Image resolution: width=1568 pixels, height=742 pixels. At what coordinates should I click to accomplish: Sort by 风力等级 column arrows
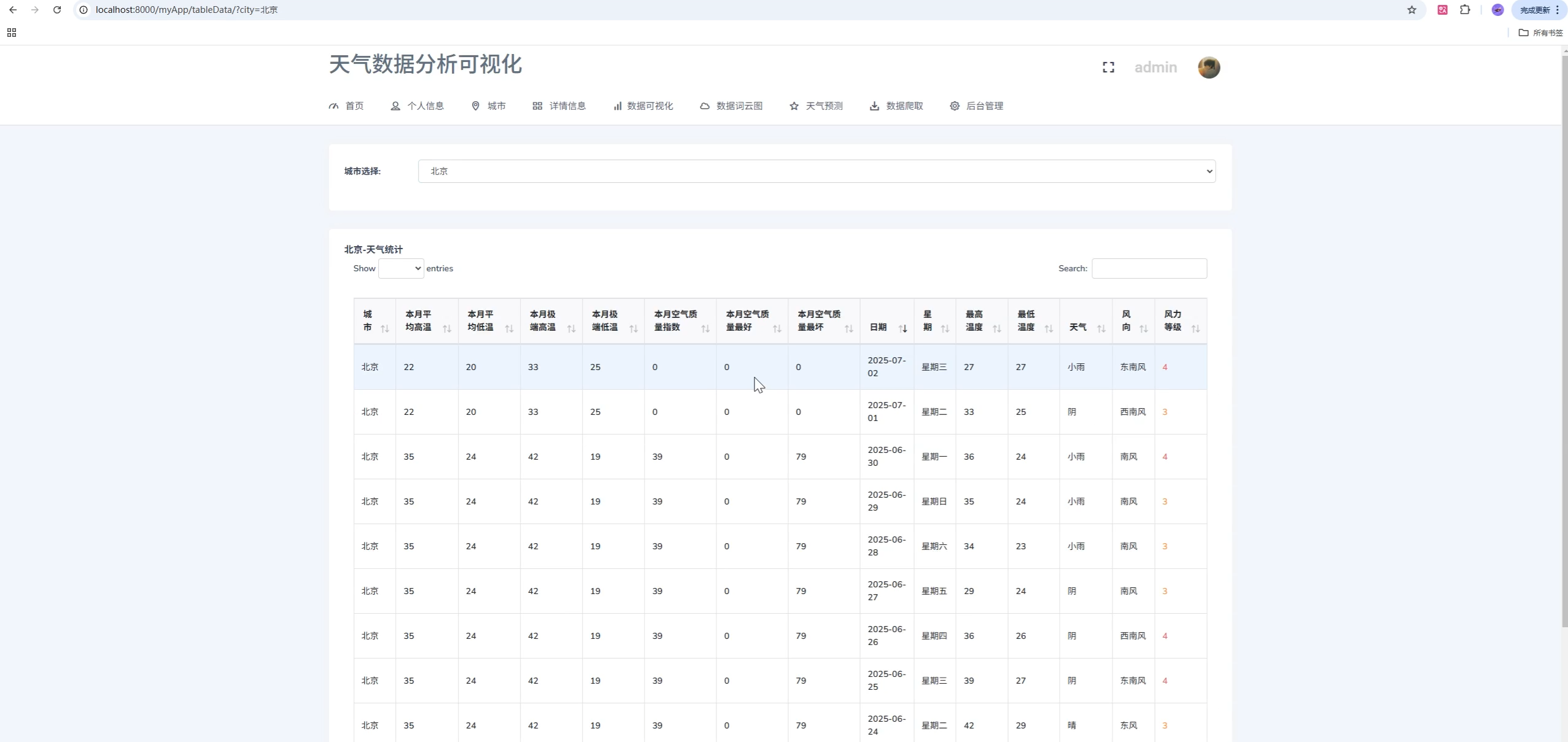1195,329
